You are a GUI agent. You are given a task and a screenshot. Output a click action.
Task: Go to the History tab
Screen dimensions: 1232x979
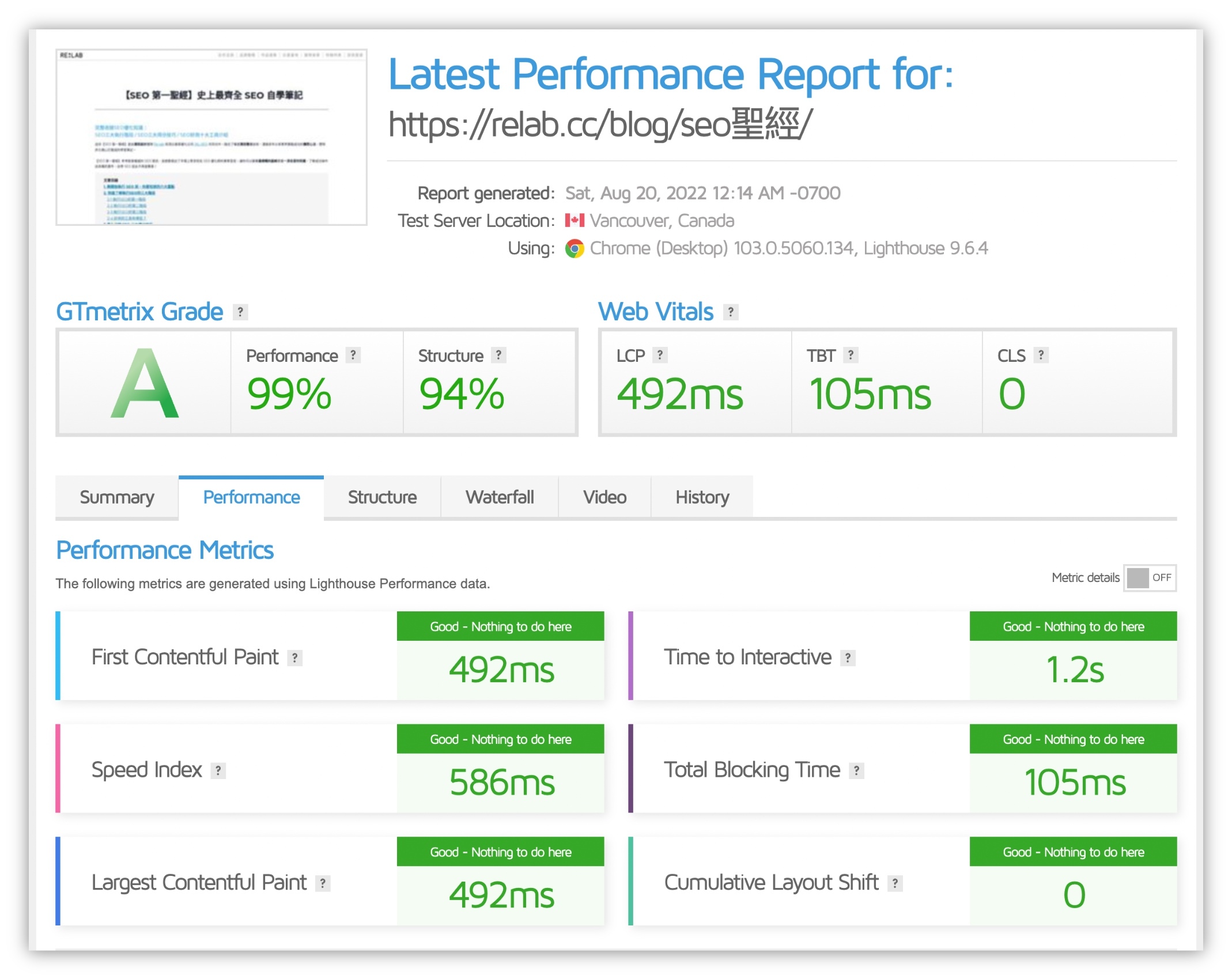point(702,497)
